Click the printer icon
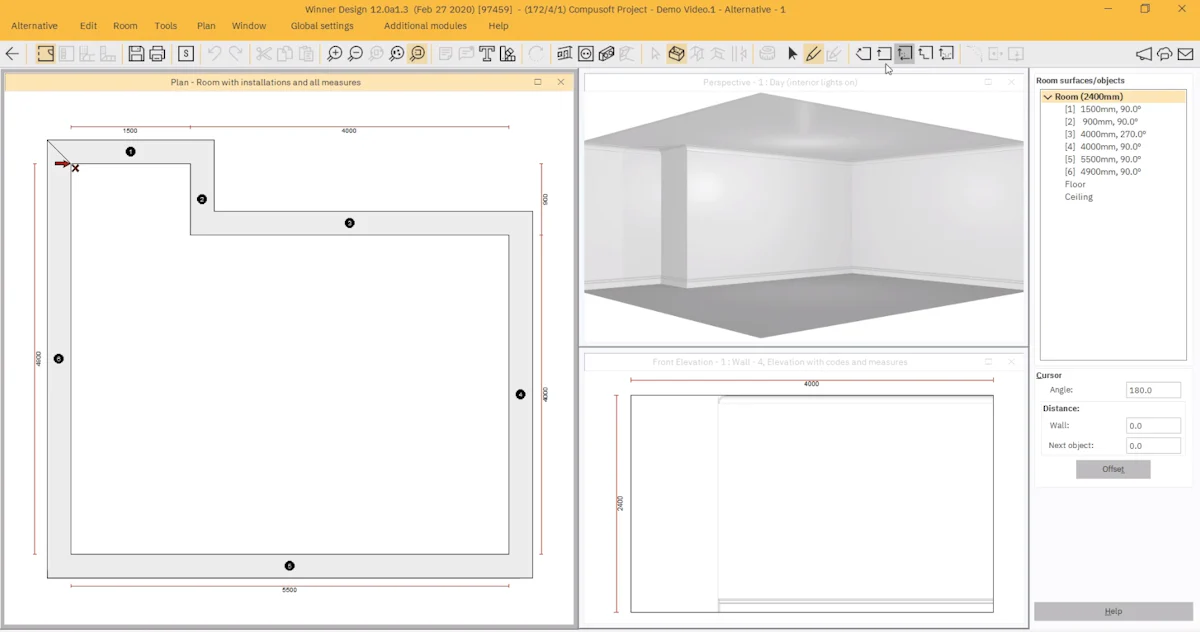The height and width of the screenshot is (632, 1200). [157, 54]
